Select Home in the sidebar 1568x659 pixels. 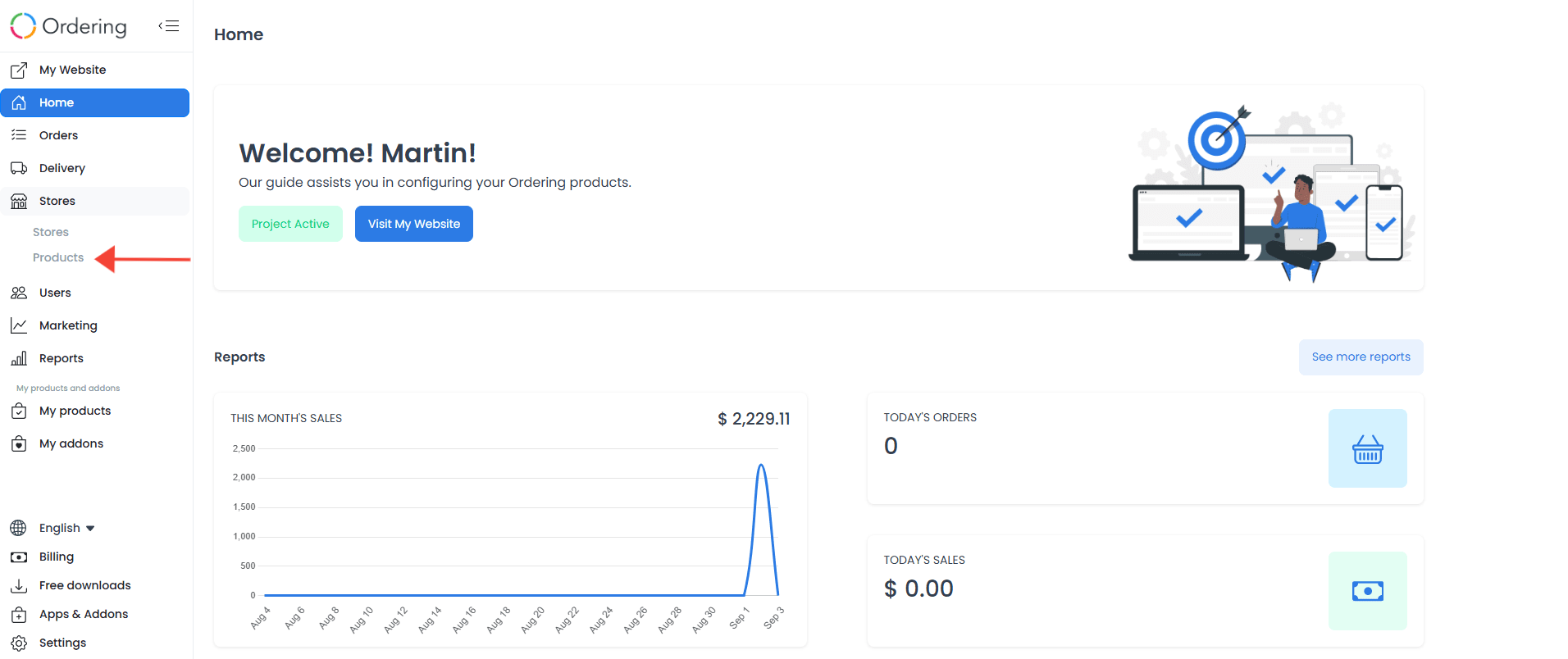click(x=95, y=102)
